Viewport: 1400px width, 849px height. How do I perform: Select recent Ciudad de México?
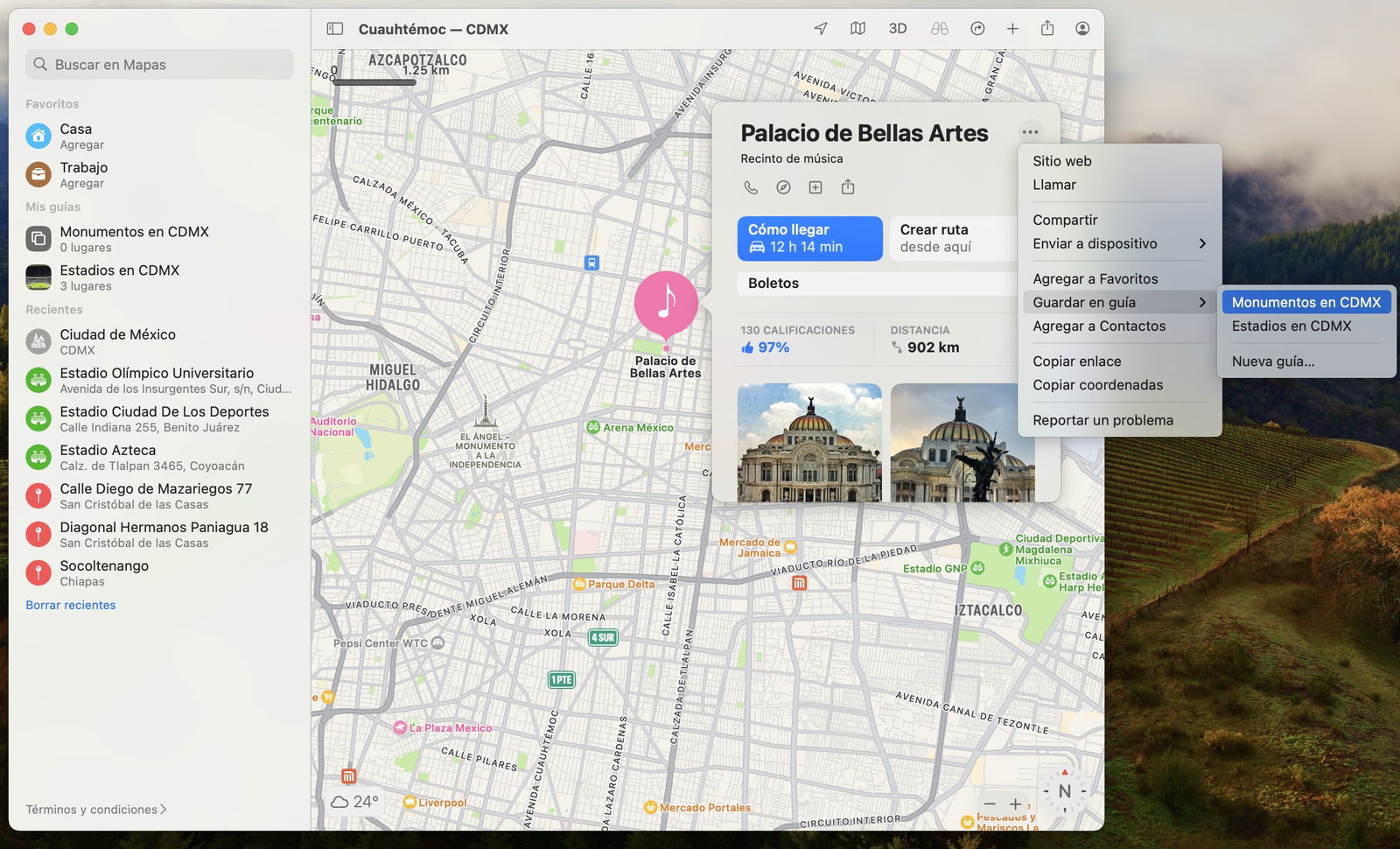(x=159, y=341)
